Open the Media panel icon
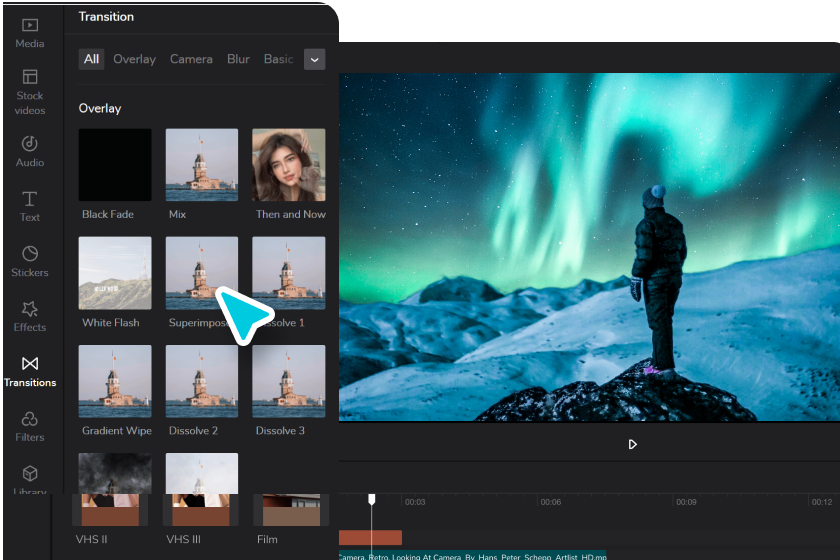 [29, 25]
